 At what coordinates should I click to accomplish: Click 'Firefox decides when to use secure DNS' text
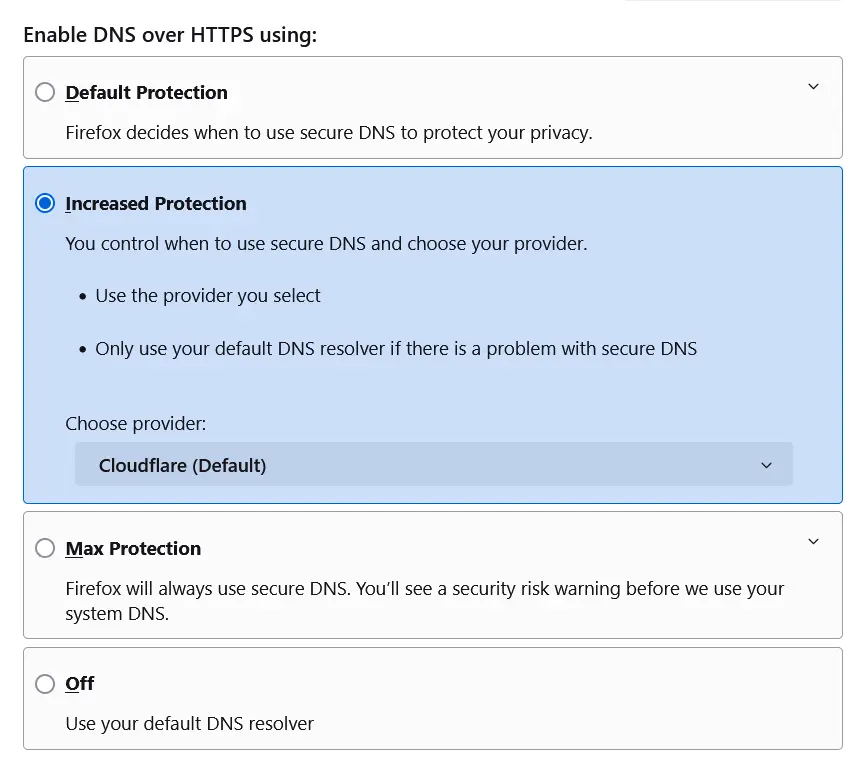point(328,132)
